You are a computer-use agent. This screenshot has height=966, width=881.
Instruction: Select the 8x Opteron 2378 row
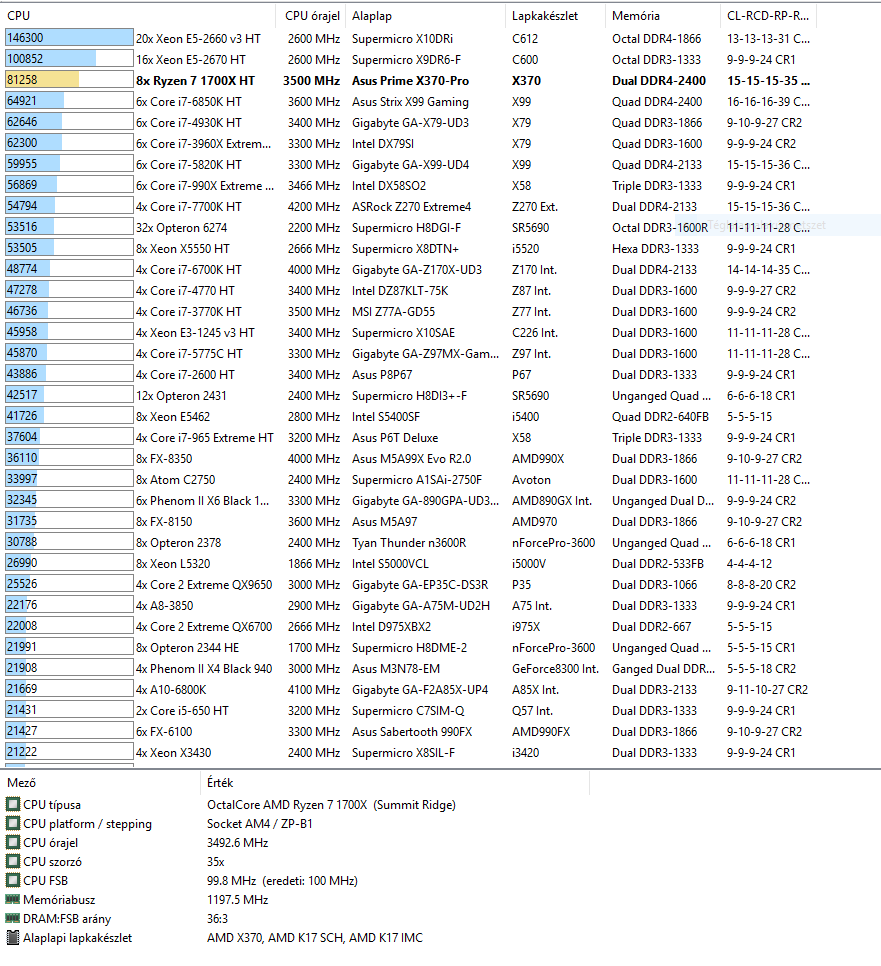pyautogui.click(x=411, y=542)
